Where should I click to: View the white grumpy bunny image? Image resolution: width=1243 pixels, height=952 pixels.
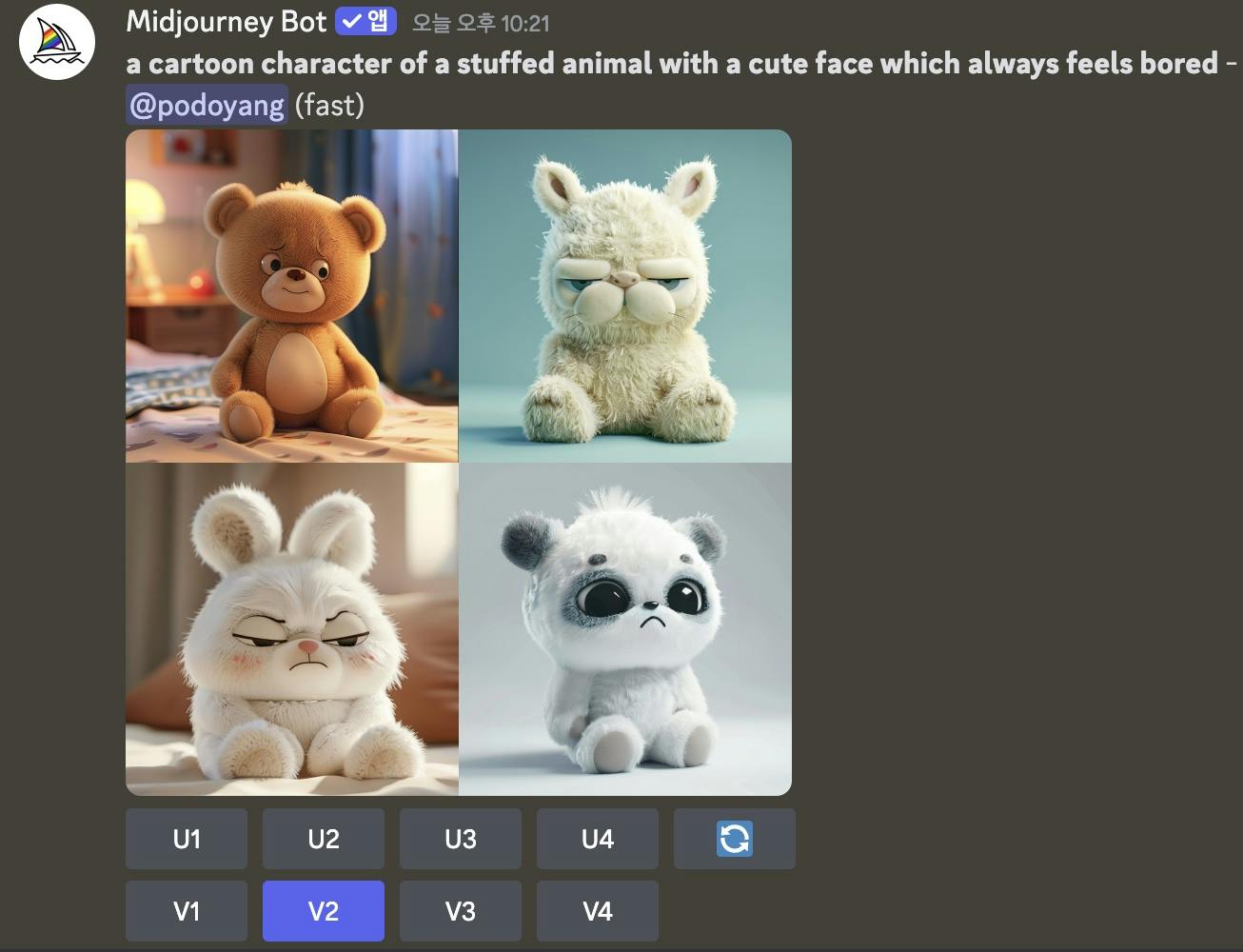[x=291, y=629]
